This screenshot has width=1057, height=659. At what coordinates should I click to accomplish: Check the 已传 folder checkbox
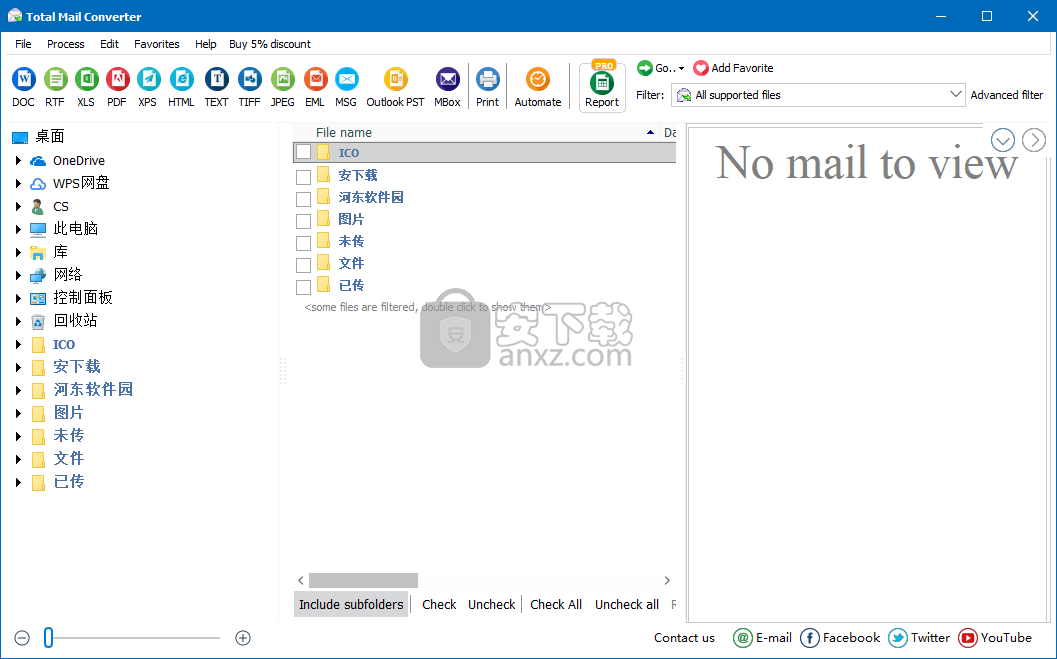(303, 287)
